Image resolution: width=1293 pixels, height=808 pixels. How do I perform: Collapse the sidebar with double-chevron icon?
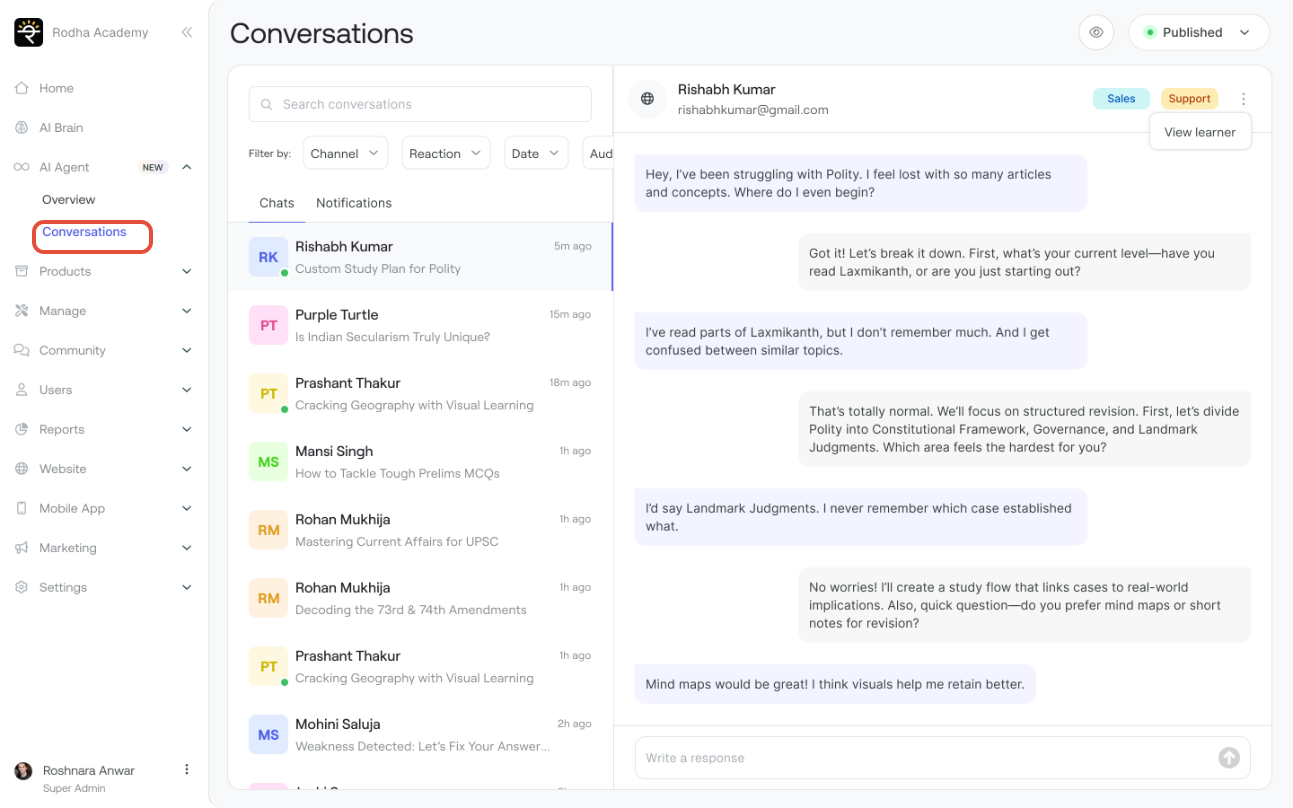coord(186,32)
